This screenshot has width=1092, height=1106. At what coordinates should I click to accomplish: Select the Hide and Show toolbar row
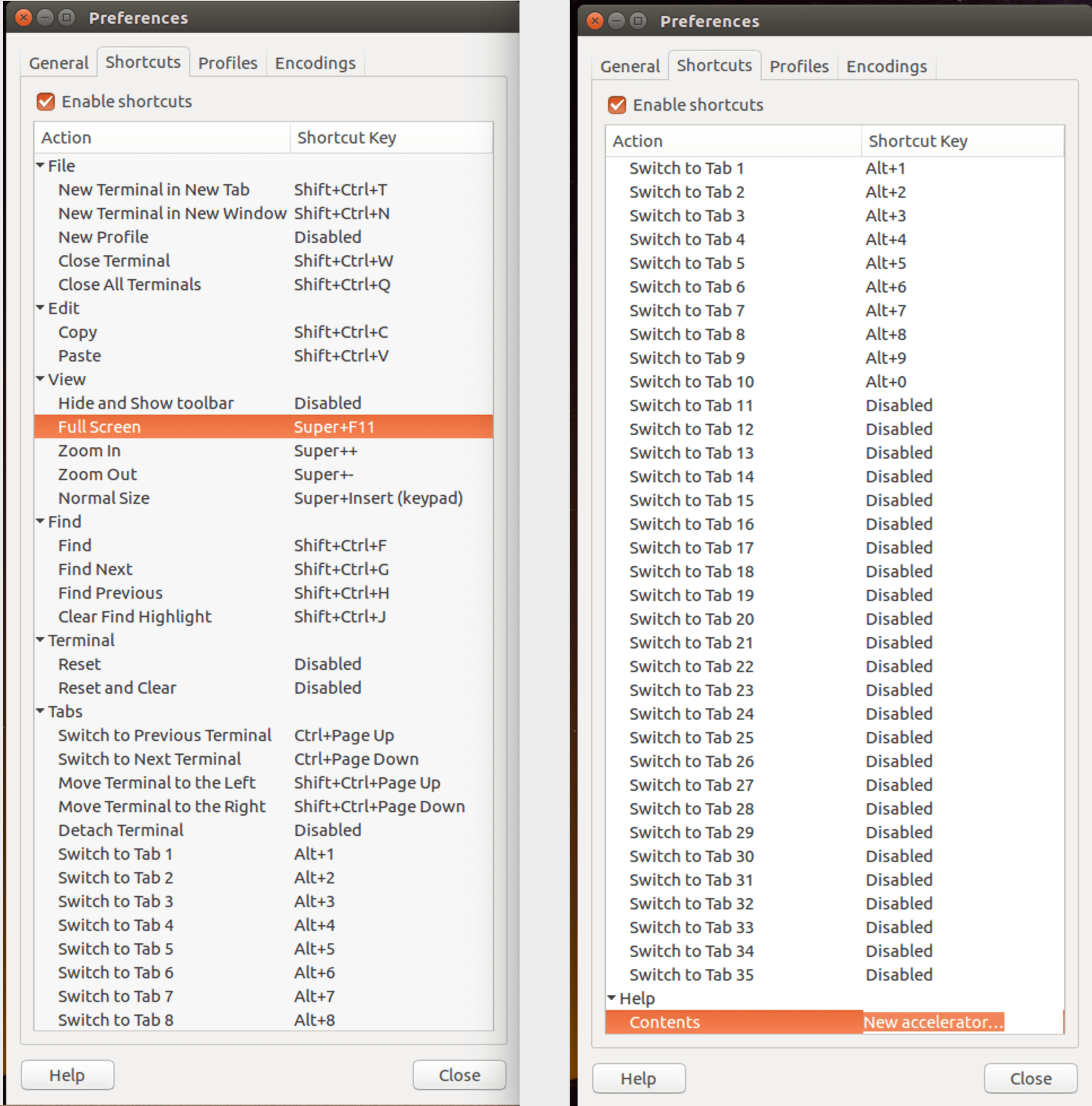(x=263, y=403)
